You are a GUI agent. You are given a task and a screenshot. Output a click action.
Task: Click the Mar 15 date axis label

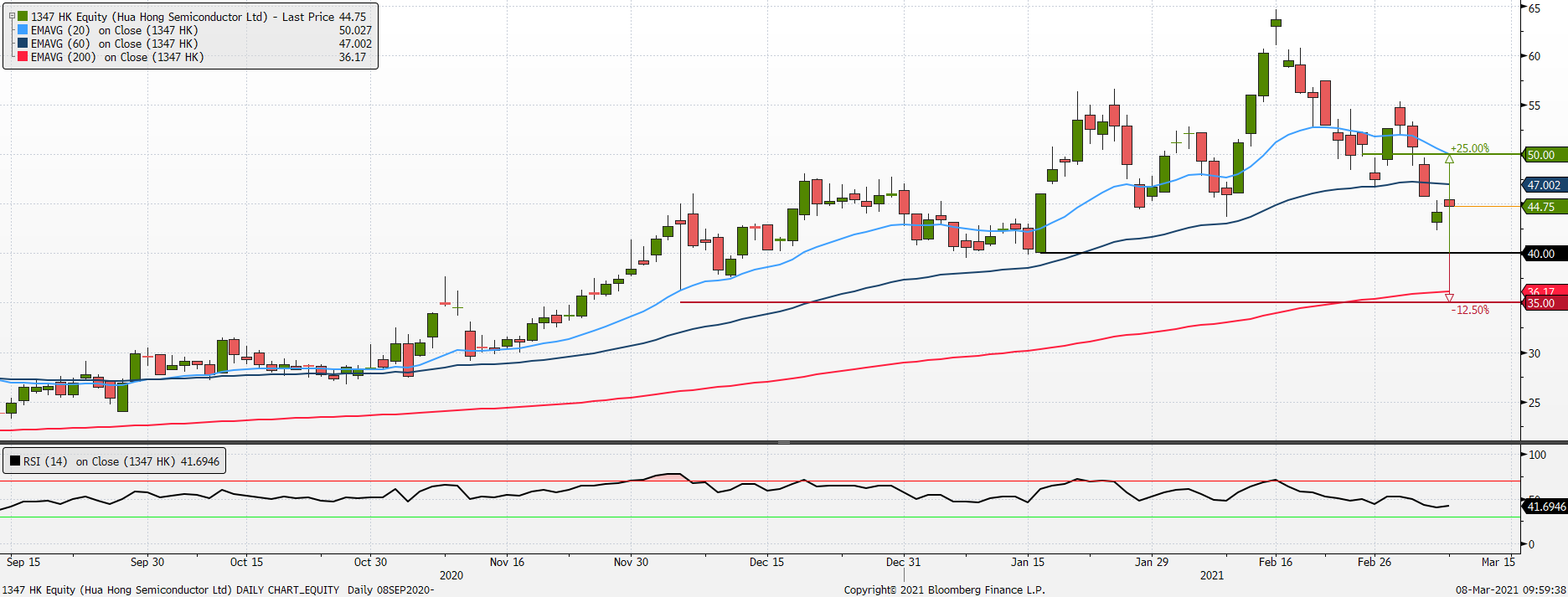[x=1498, y=562]
